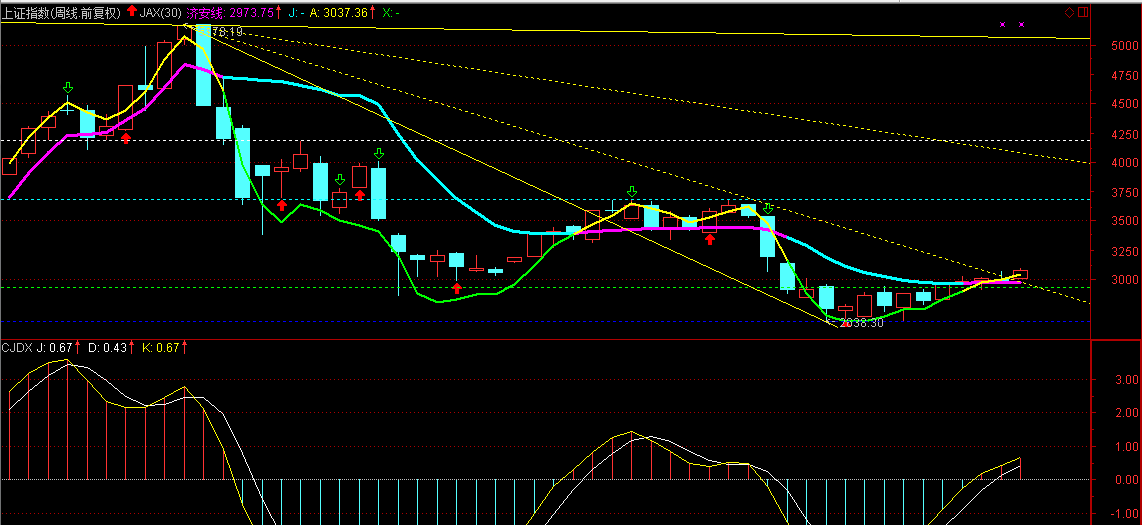This screenshot has width=1142, height=525.
Task: Click the 2638.30 low price label
Action: pos(861,323)
